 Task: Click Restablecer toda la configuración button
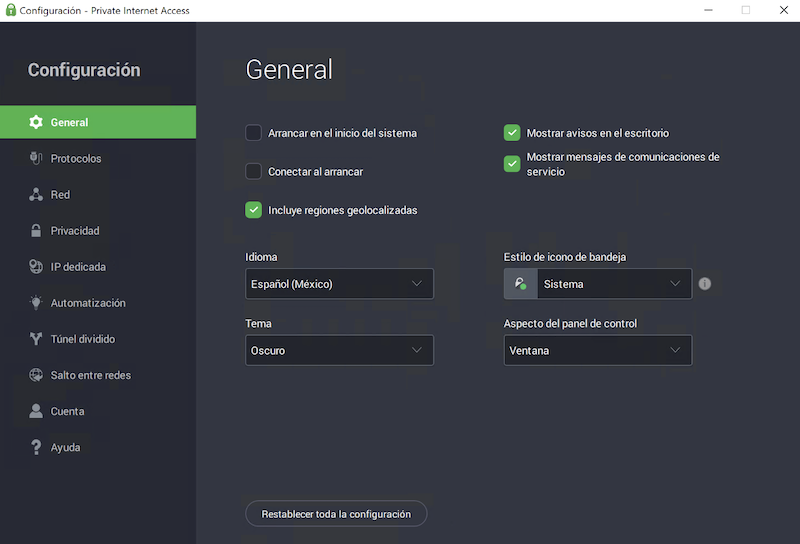click(x=336, y=514)
